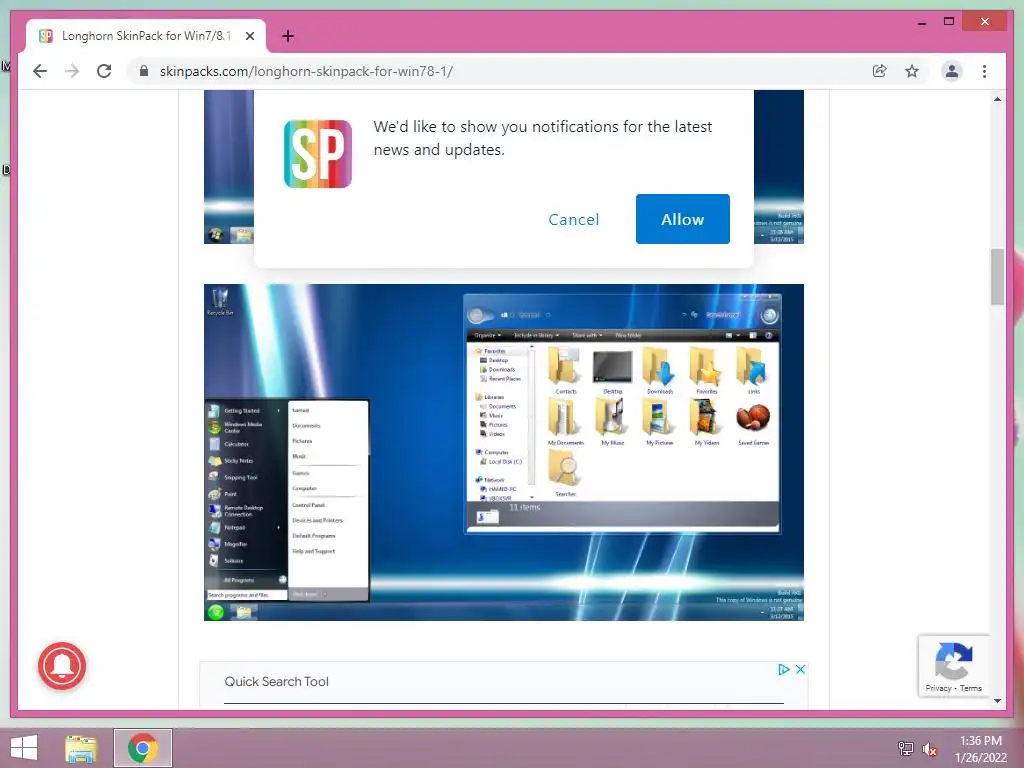Allow notifications from the site
Screen dimensions: 1024x768
[x=682, y=219]
